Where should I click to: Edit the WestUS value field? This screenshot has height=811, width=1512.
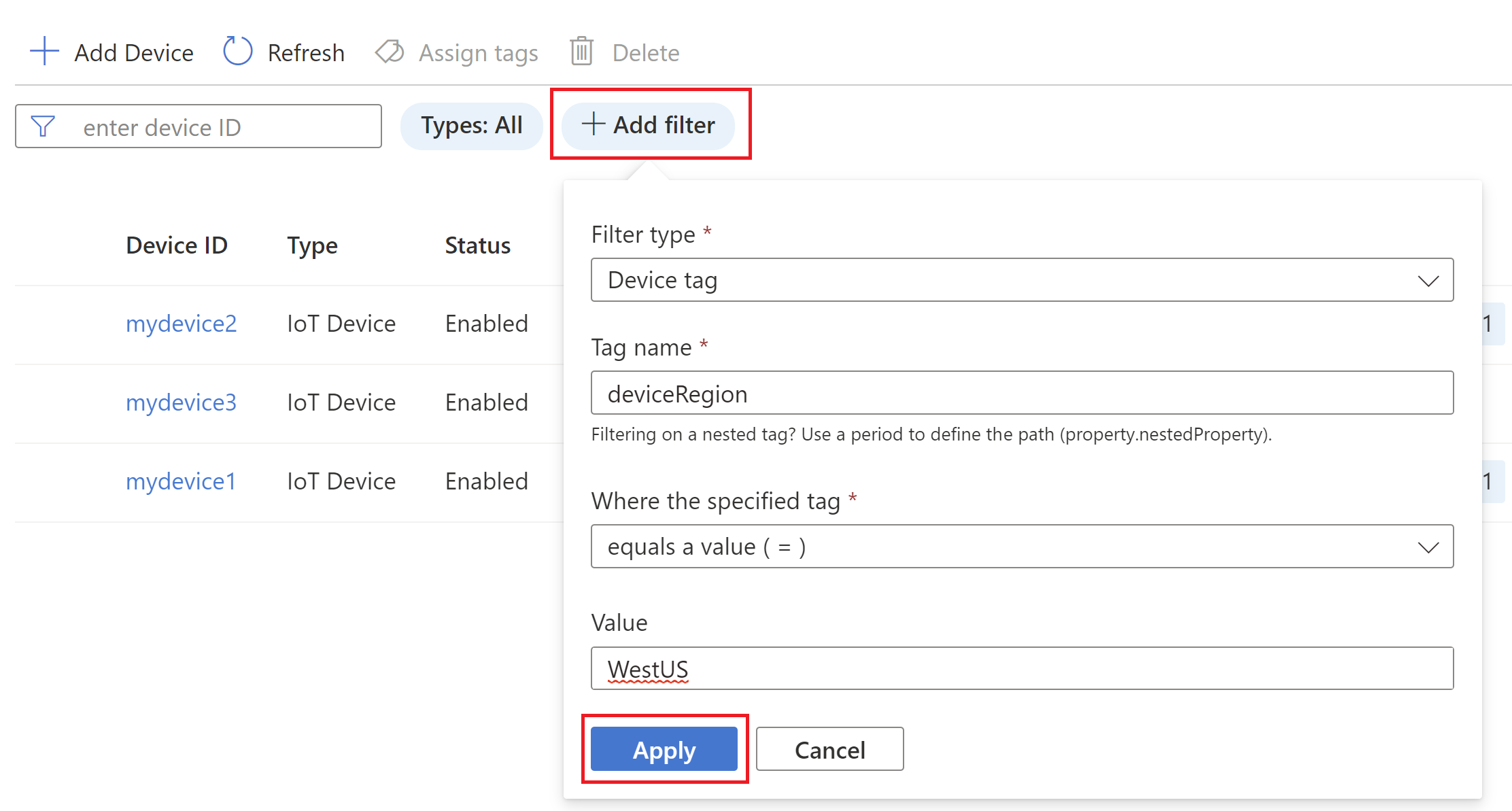point(1020,668)
